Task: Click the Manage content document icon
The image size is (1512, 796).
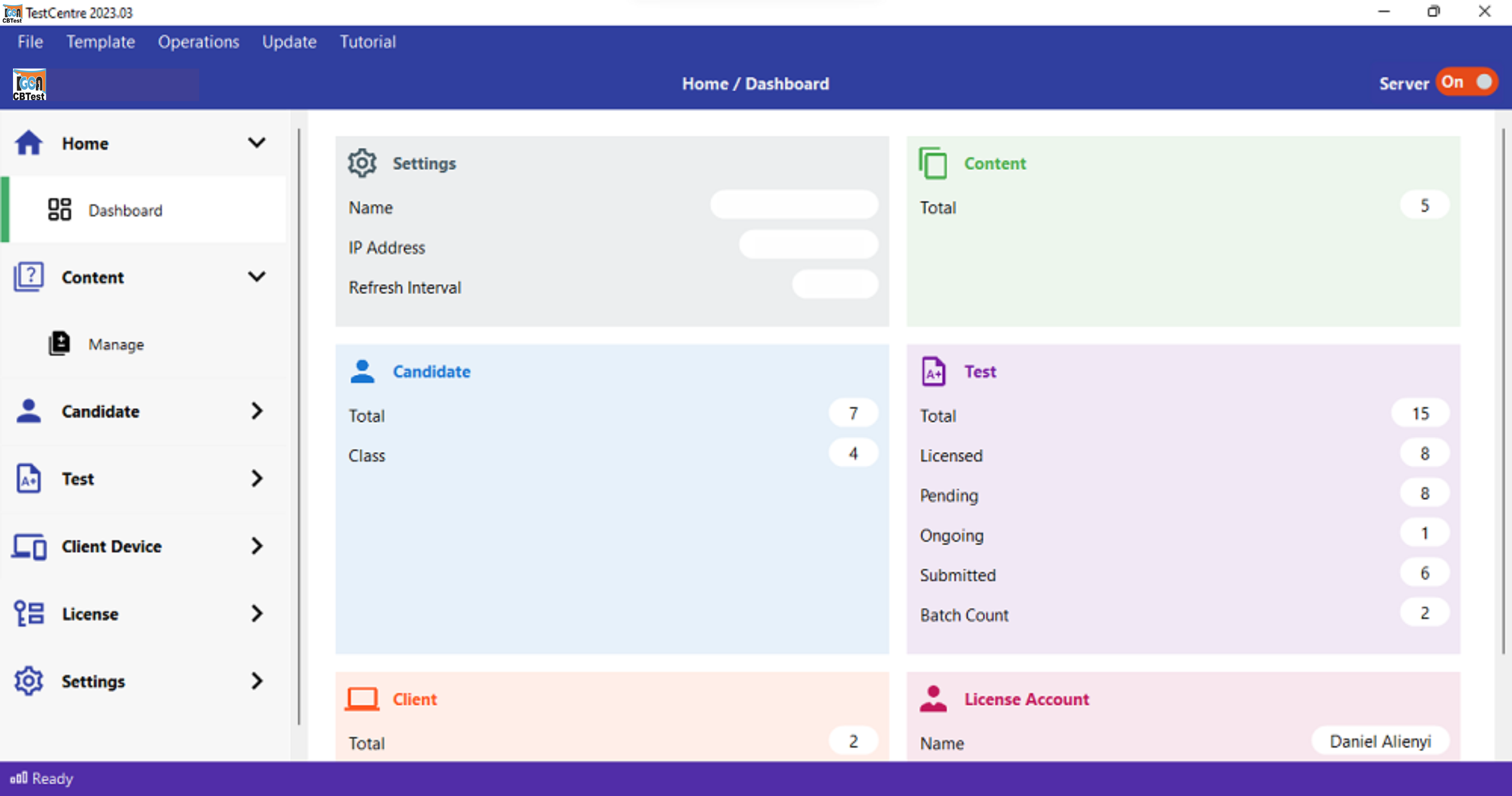Action: point(59,344)
